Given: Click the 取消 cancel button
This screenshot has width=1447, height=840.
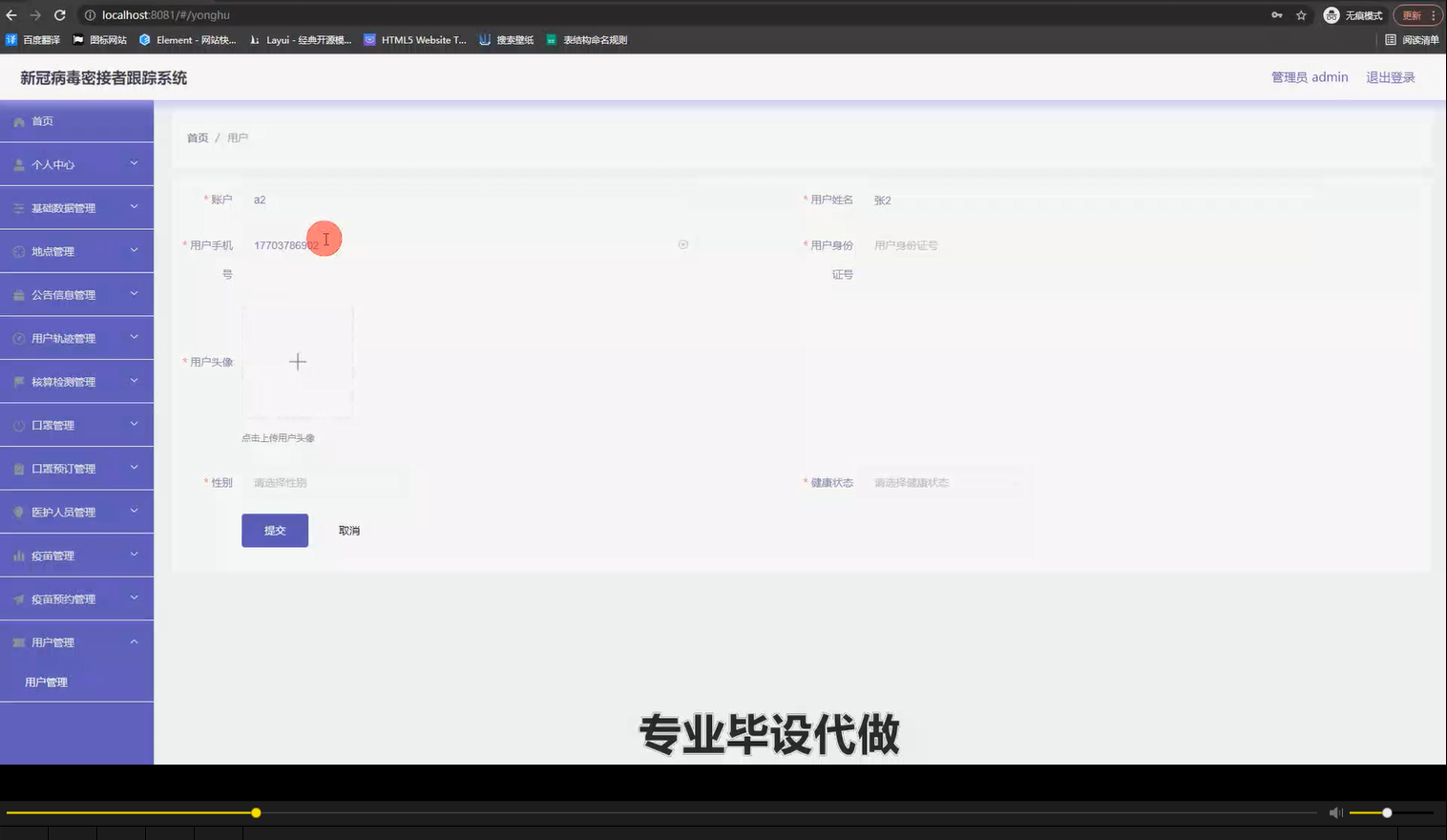Looking at the screenshot, I should [349, 531].
